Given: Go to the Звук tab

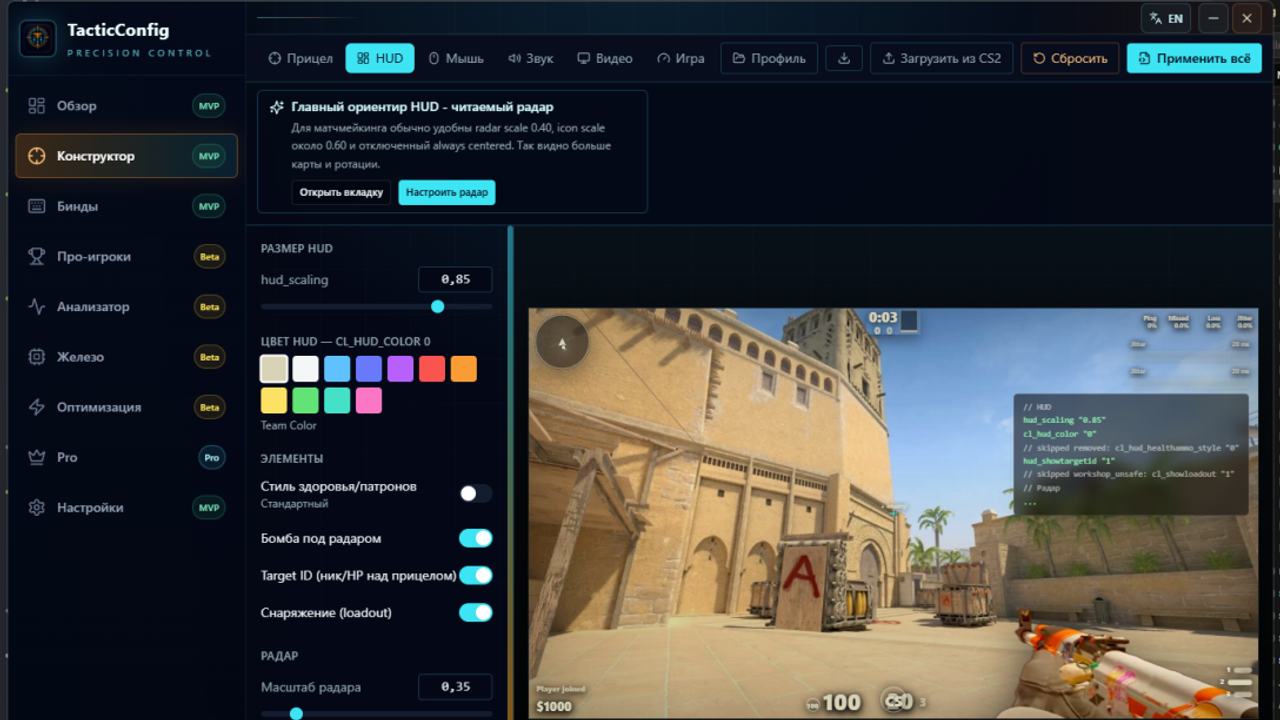Looking at the screenshot, I should point(530,58).
